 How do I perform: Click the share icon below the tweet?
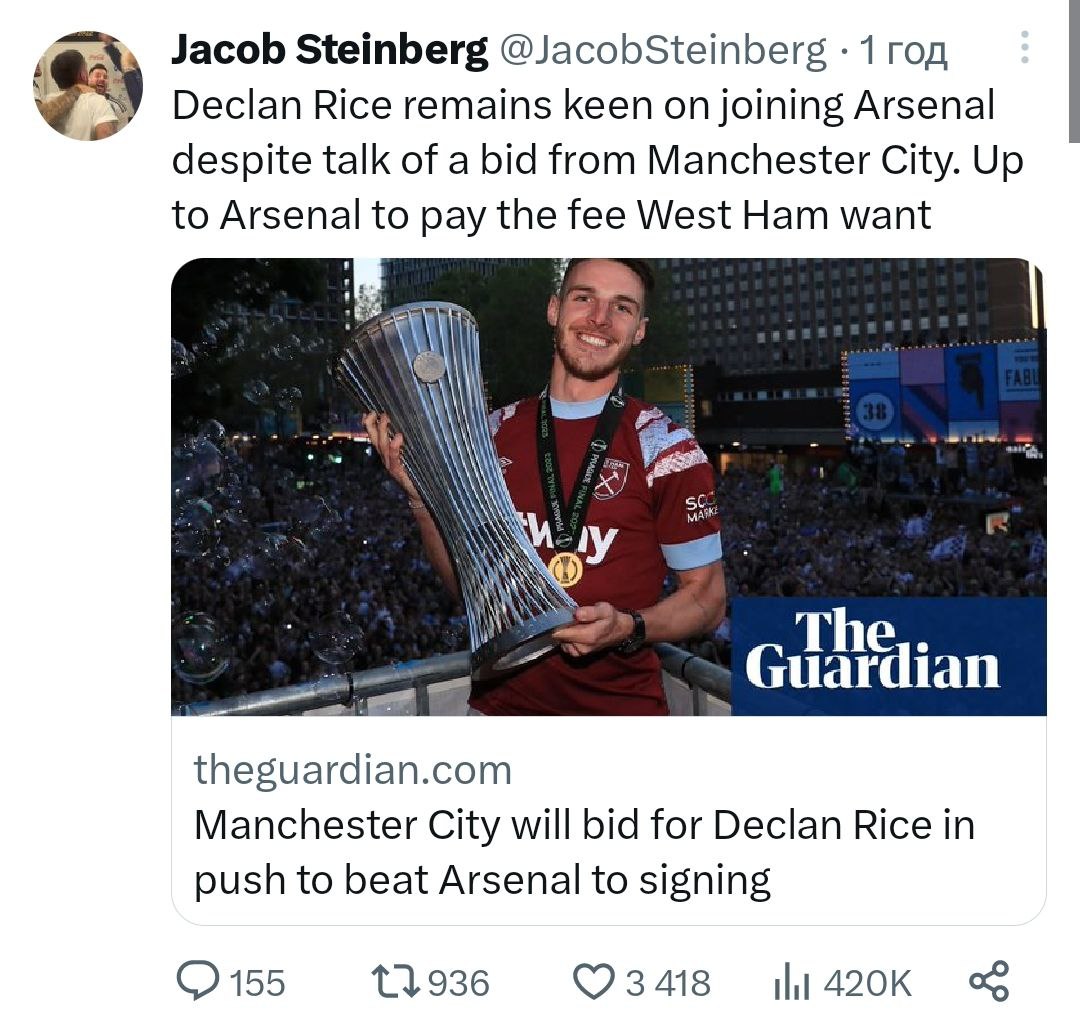[x=989, y=980]
